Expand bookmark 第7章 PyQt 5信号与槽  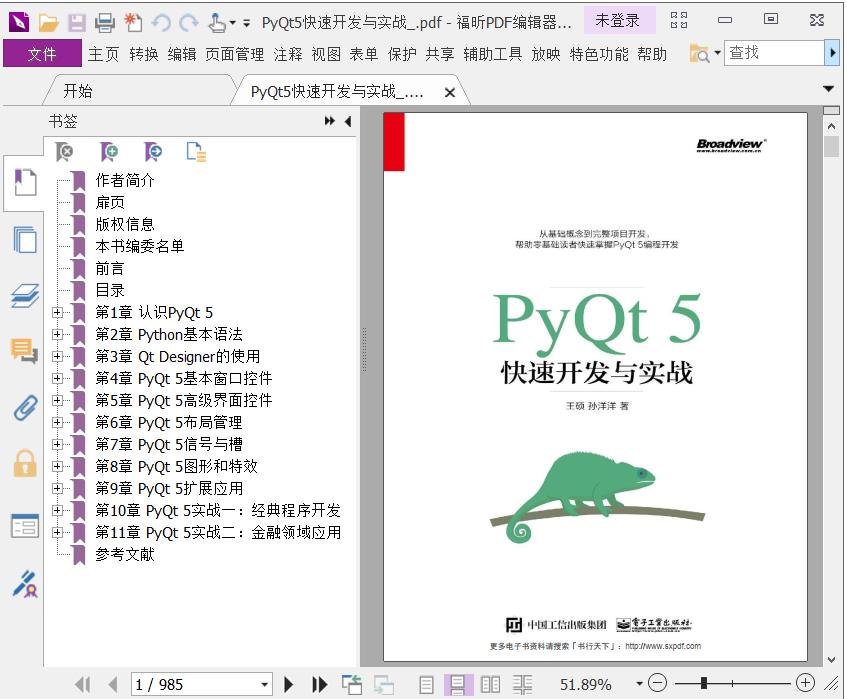pyautogui.click(x=57, y=445)
